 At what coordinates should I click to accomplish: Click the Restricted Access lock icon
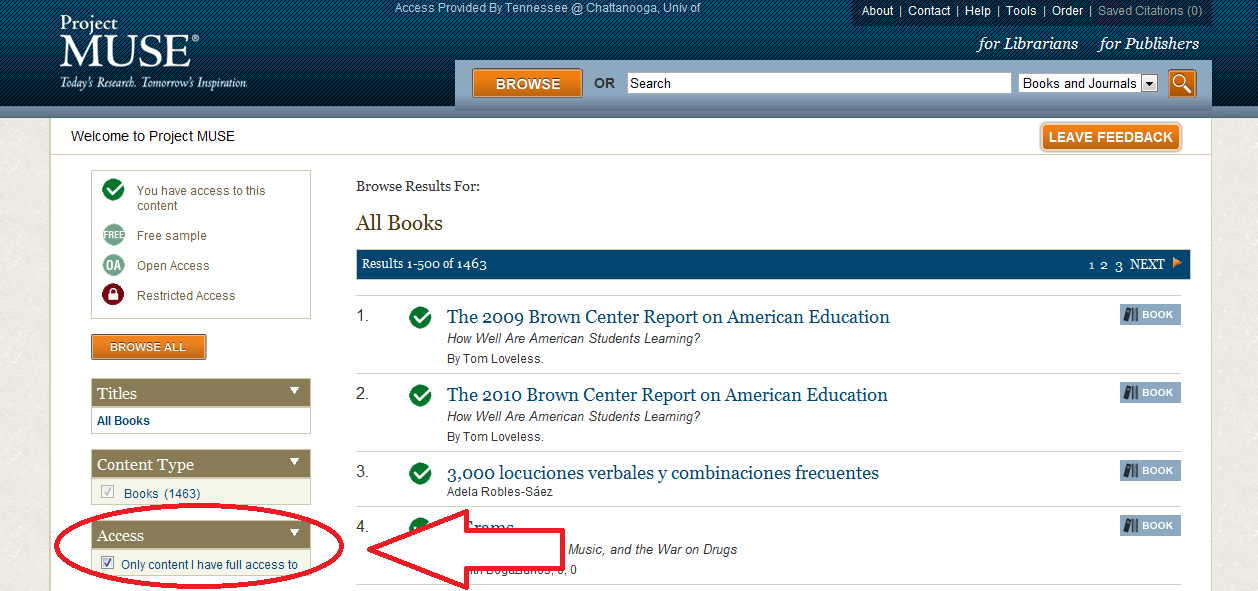point(114,295)
